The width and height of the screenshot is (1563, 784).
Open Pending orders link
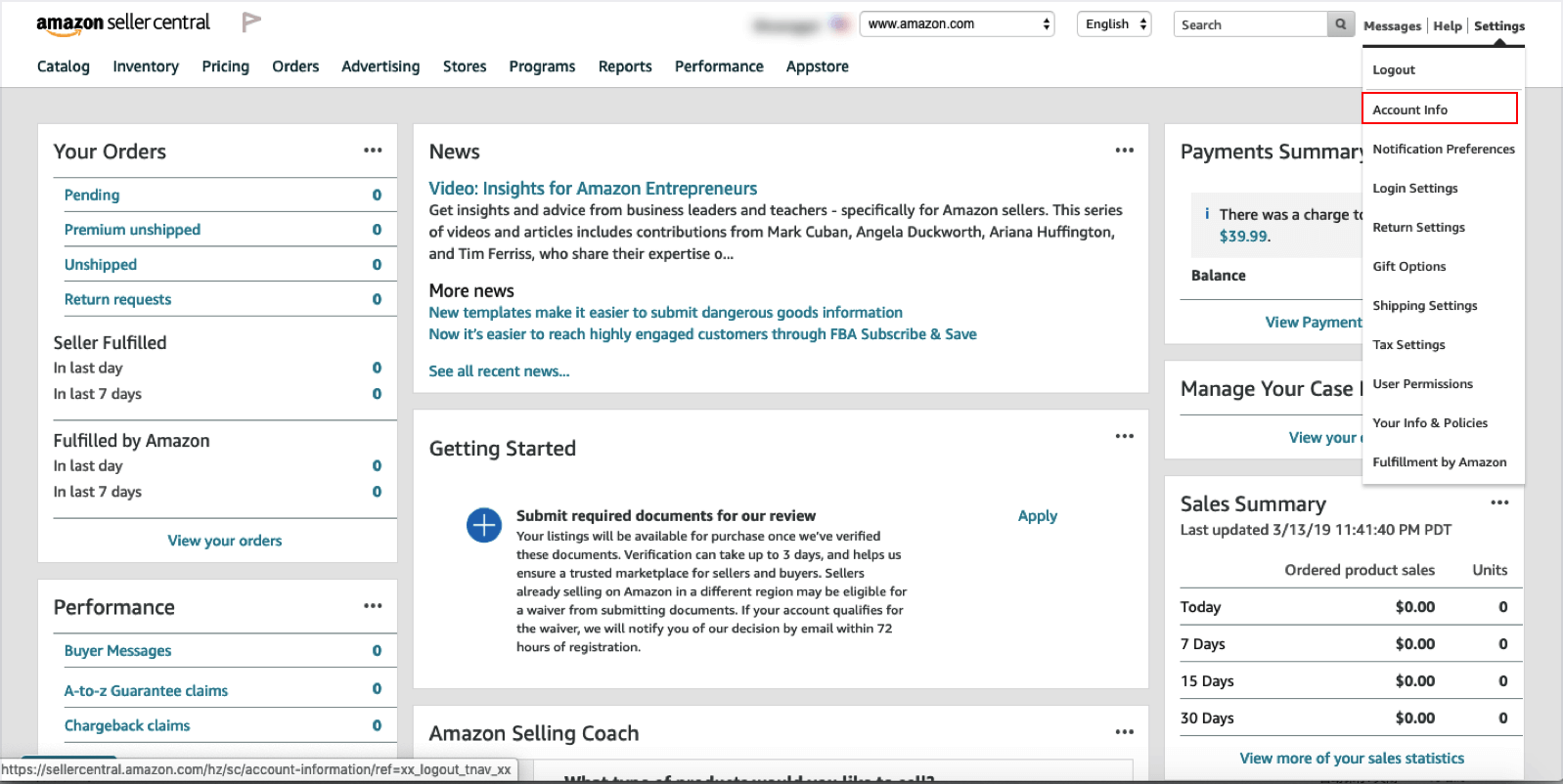(92, 195)
